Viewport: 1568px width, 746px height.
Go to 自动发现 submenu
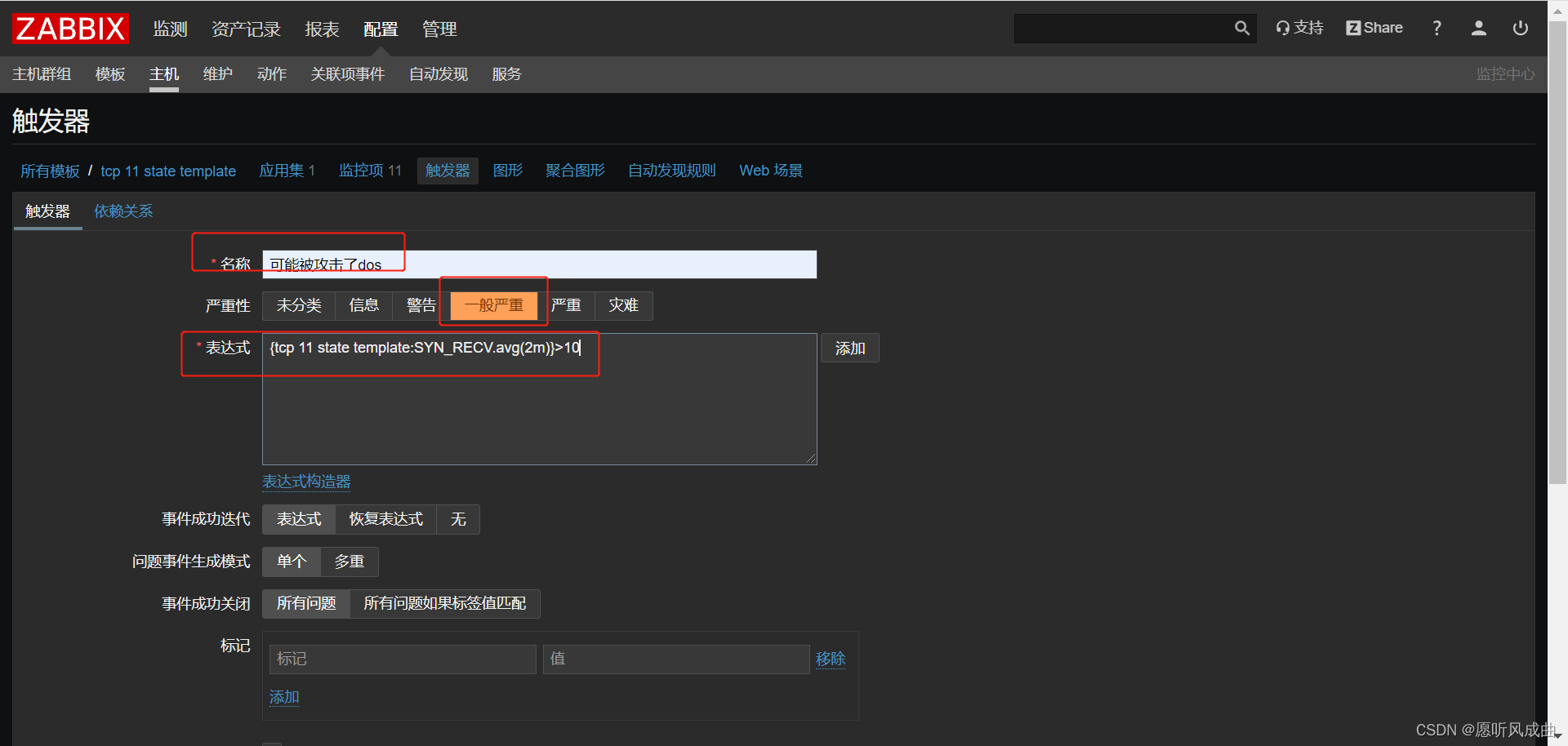tap(439, 74)
